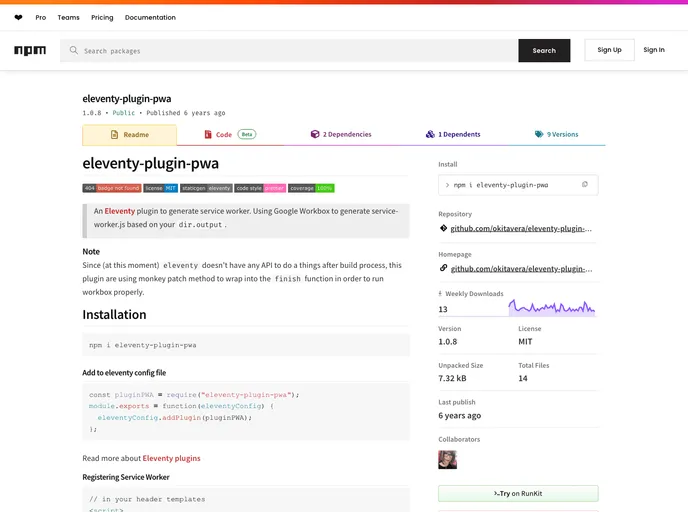The height and width of the screenshot is (512, 688).
Task: Click the Add to eleventy config file heading
Action: tap(124, 372)
